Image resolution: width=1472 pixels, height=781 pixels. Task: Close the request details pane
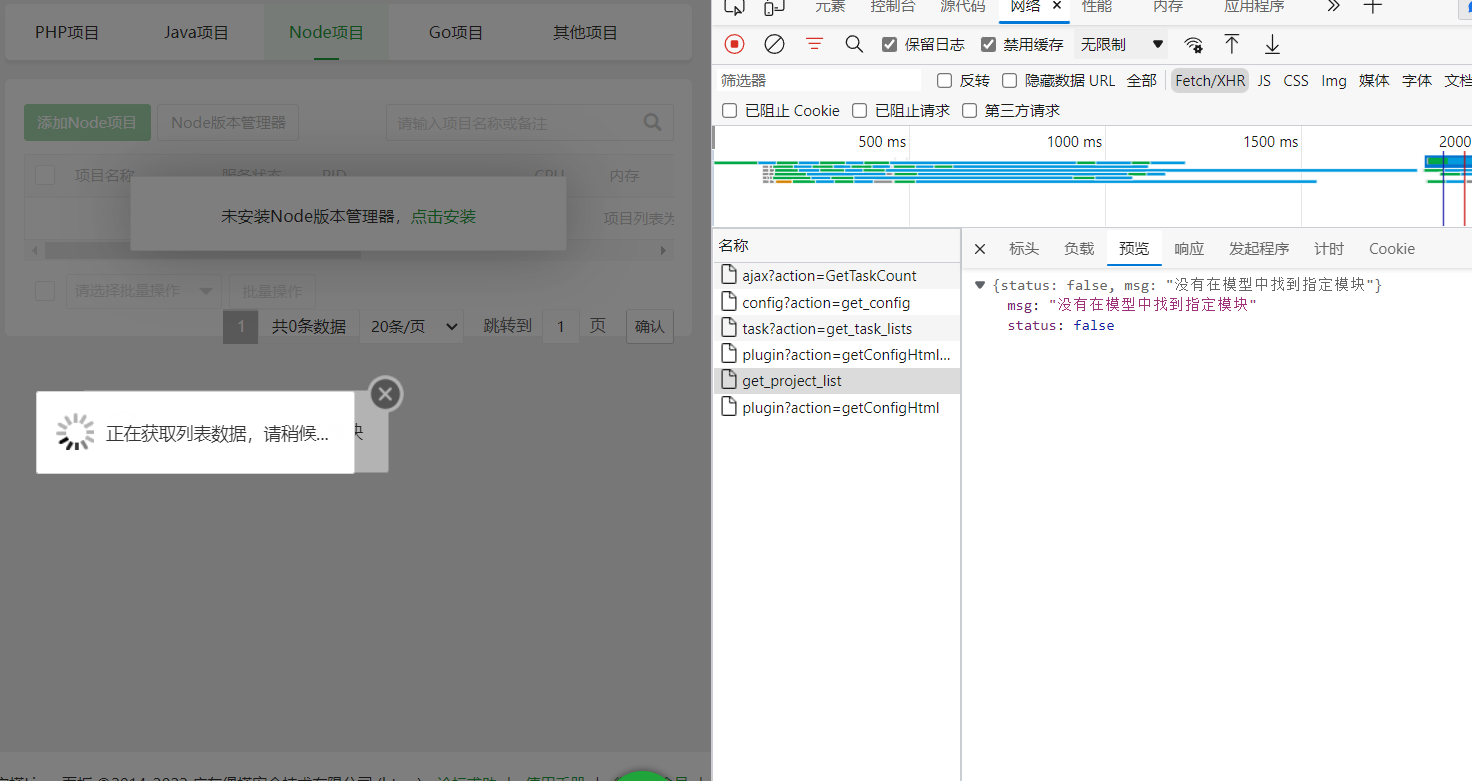[980, 249]
